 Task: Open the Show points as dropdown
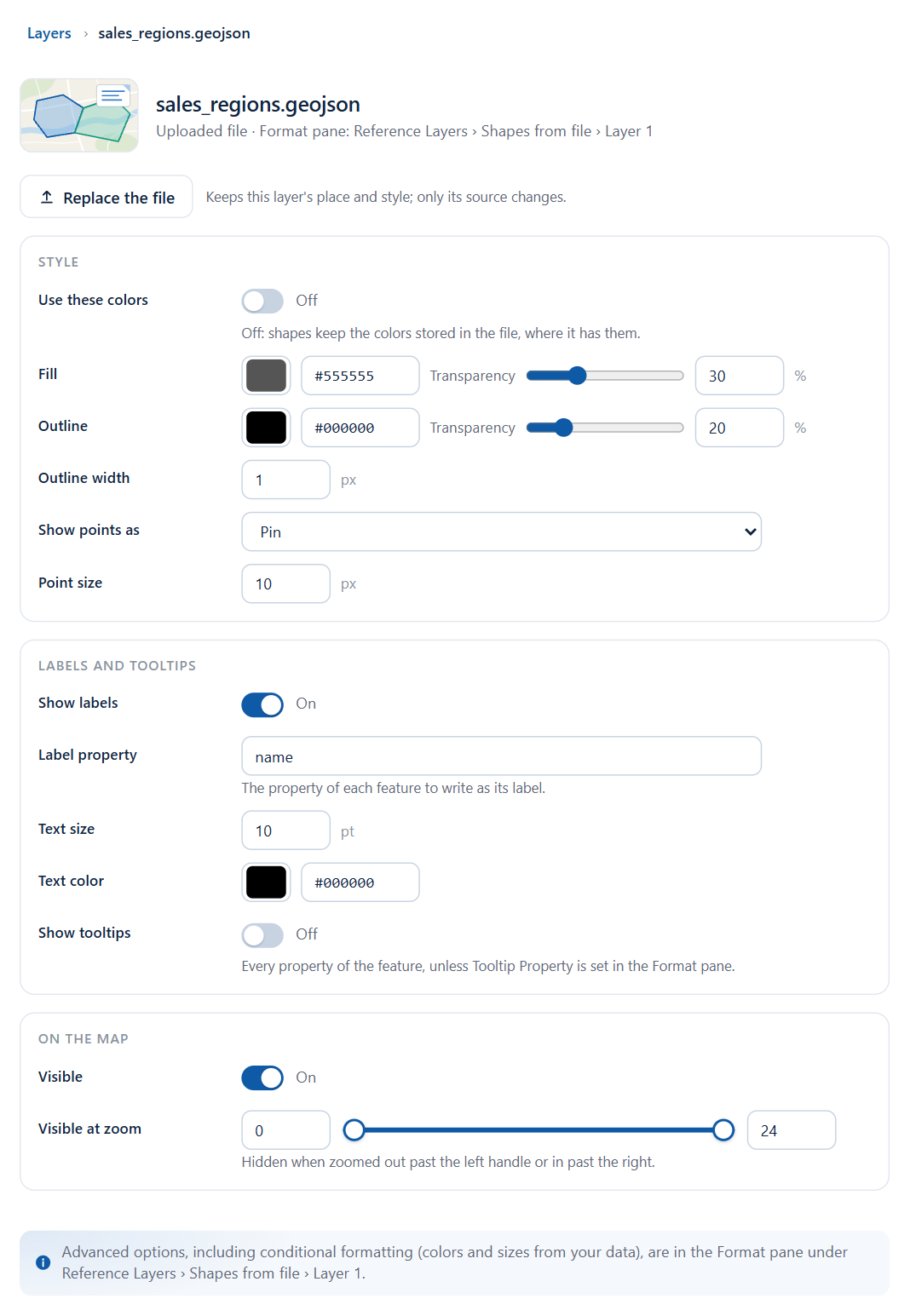click(x=501, y=532)
